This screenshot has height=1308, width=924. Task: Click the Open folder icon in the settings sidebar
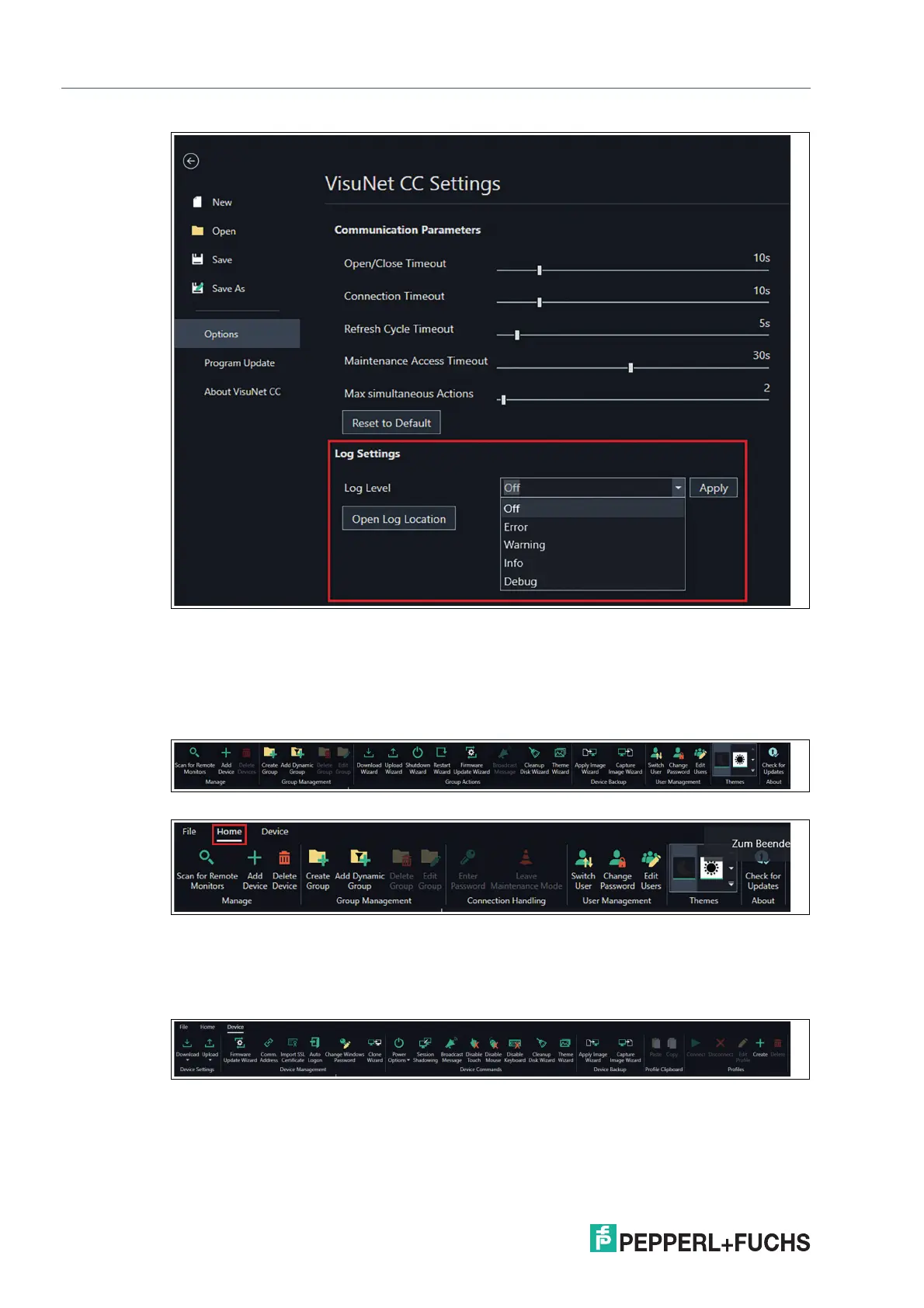coord(197,231)
